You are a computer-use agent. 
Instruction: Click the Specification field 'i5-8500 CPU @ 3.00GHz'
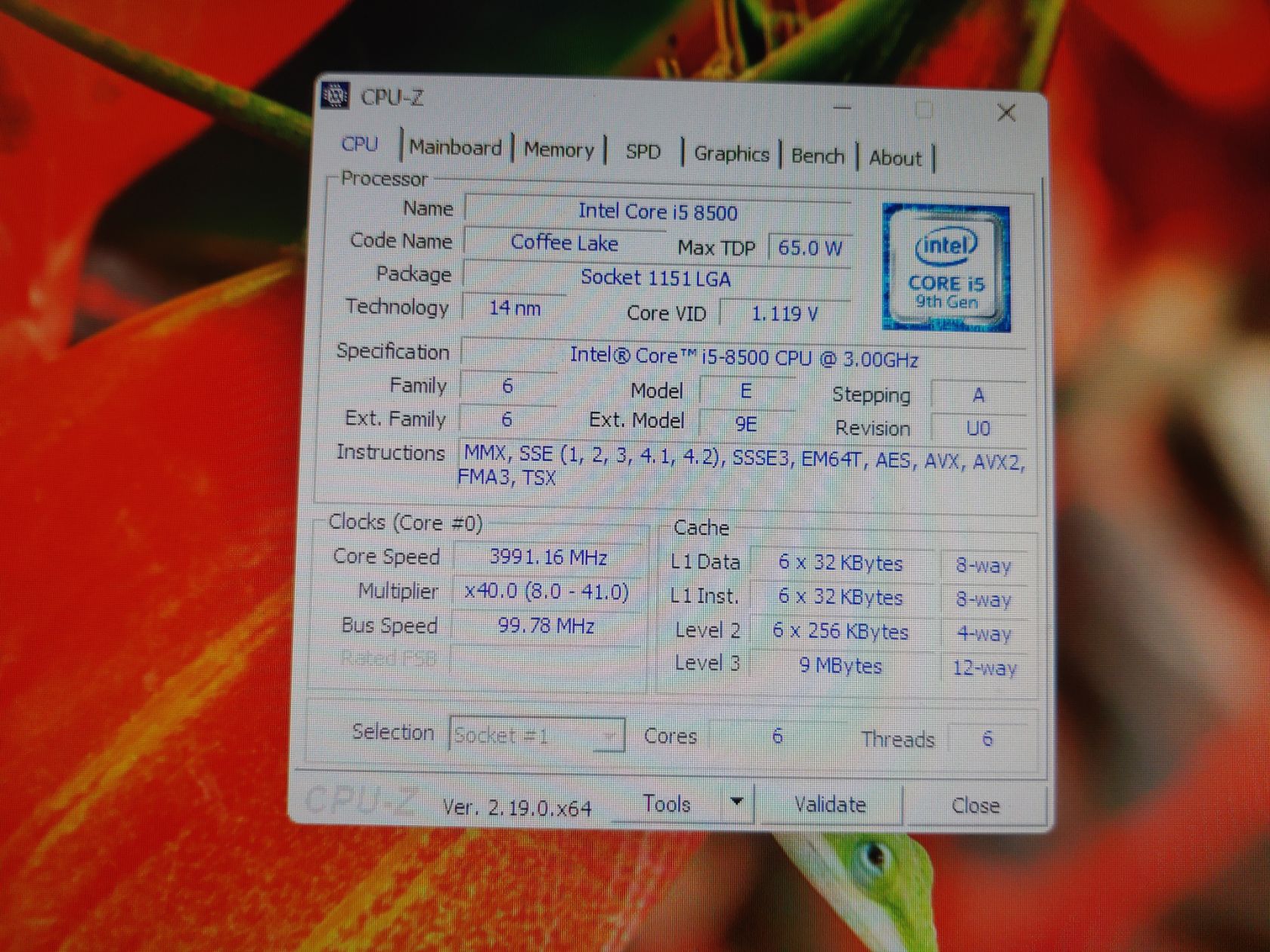[744, 356]
